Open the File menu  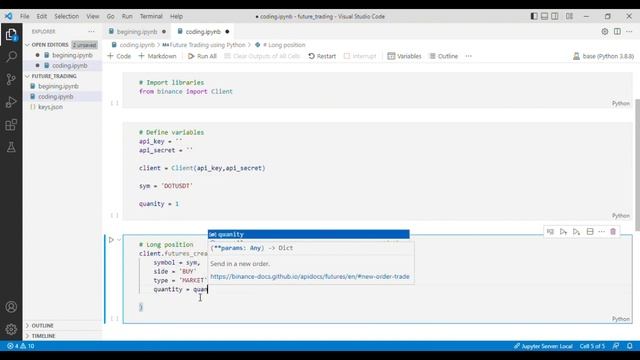point(24,16)
